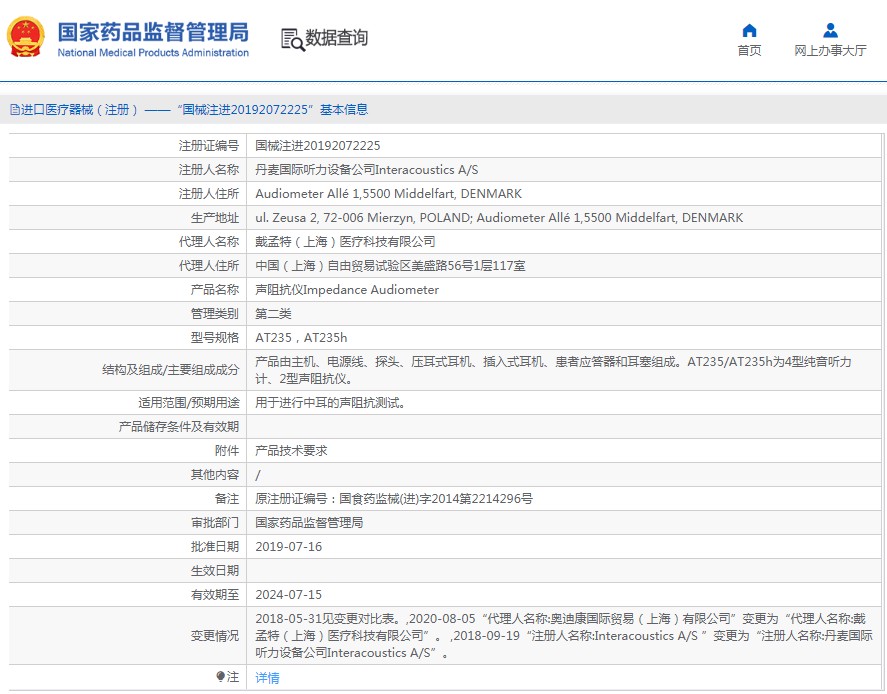This screenshot has height=694, width=887.
Task: Click the 网上办事大厅 user icon
Action: [x=830, y=31]
